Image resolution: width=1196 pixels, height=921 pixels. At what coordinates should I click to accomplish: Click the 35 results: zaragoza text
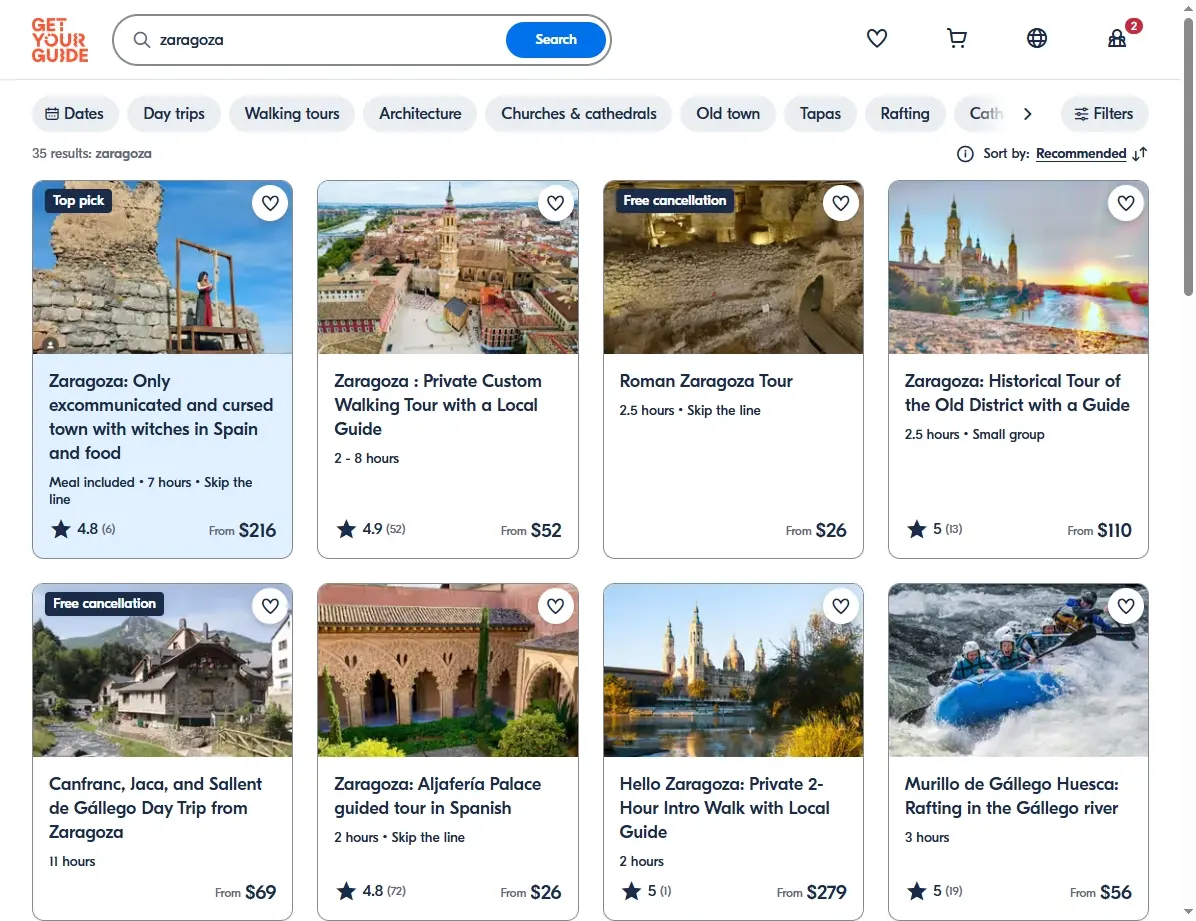point(92,153)
